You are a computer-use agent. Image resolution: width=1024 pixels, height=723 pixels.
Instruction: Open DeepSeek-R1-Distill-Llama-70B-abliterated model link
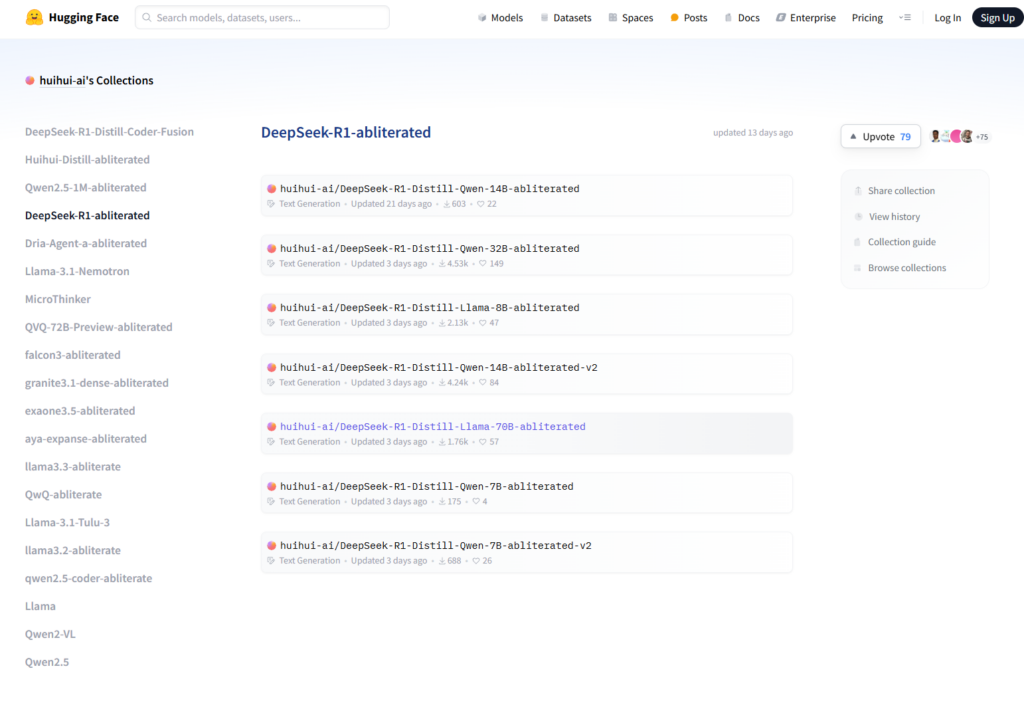(x=433, y=426)
